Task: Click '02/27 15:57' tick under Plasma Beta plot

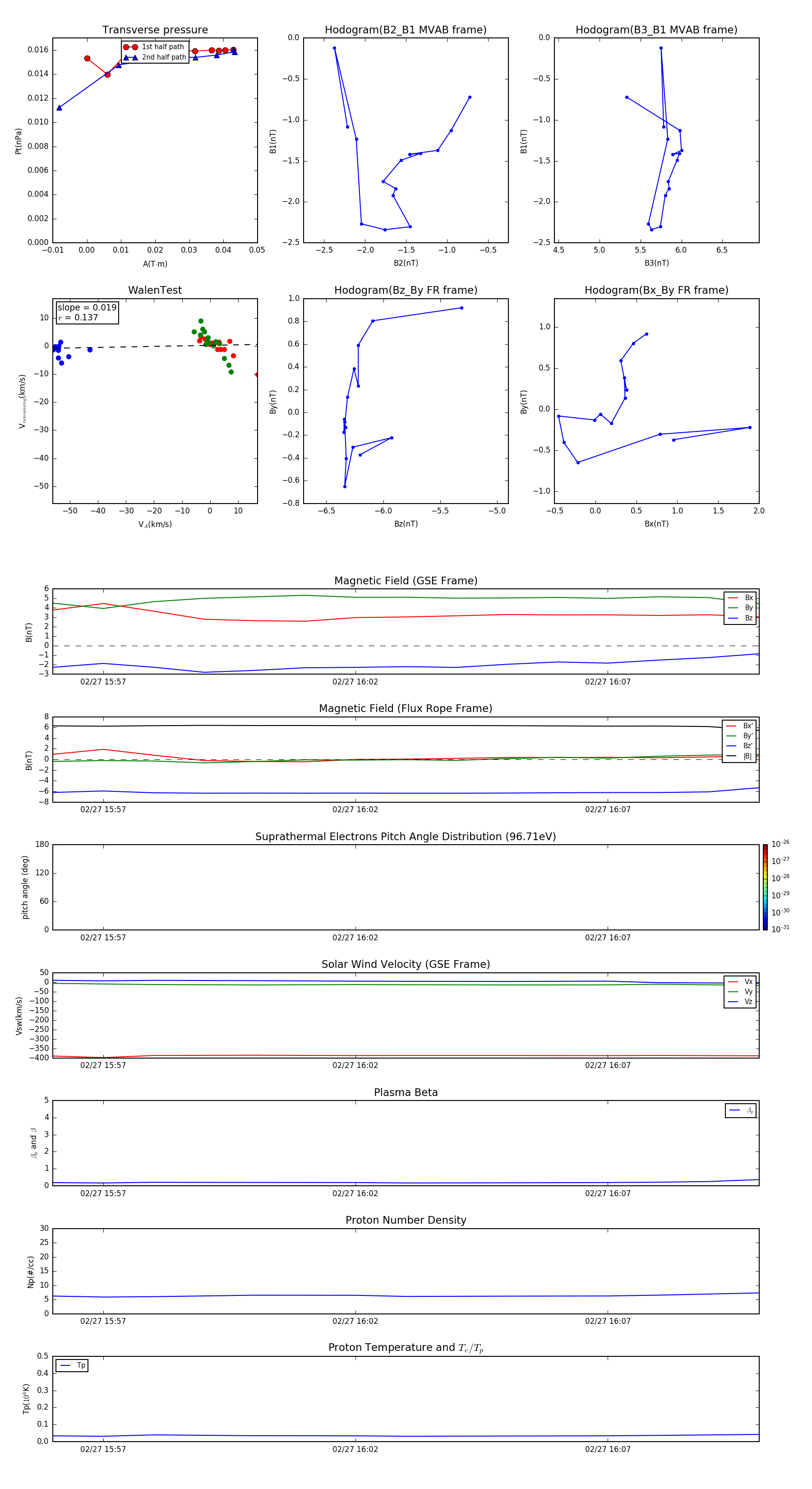Action: [x=103, y=1193]
